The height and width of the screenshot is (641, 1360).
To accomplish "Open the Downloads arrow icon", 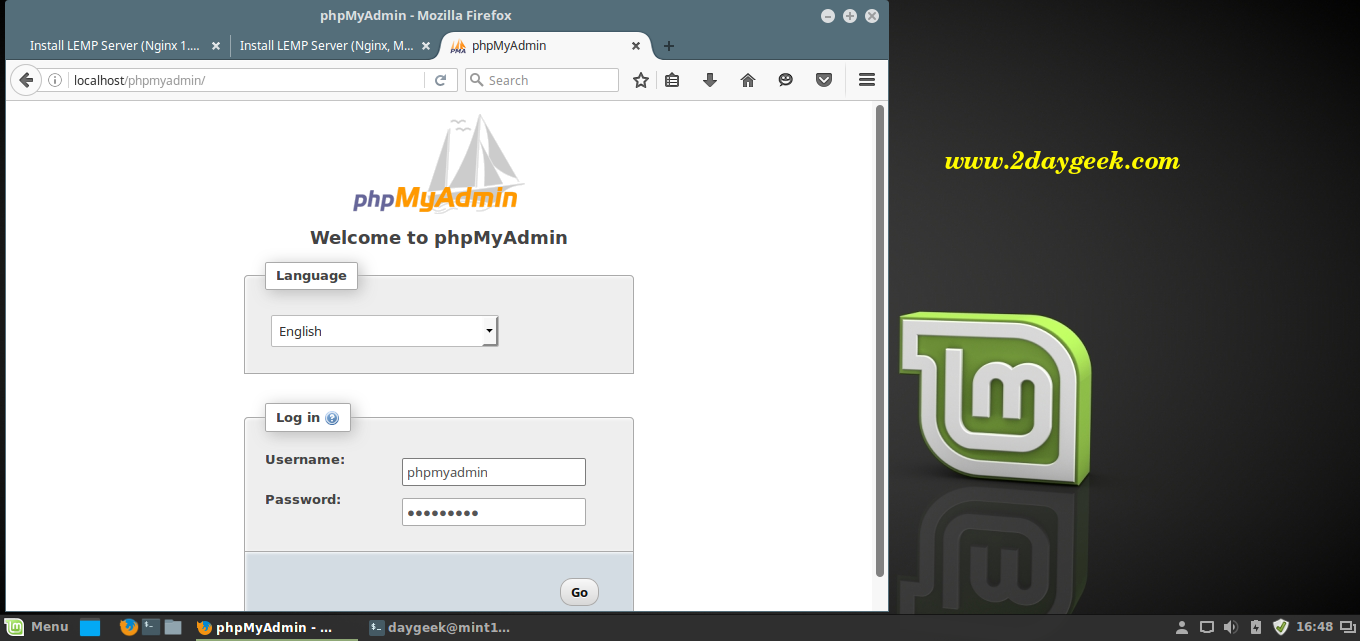I will 710,80.
